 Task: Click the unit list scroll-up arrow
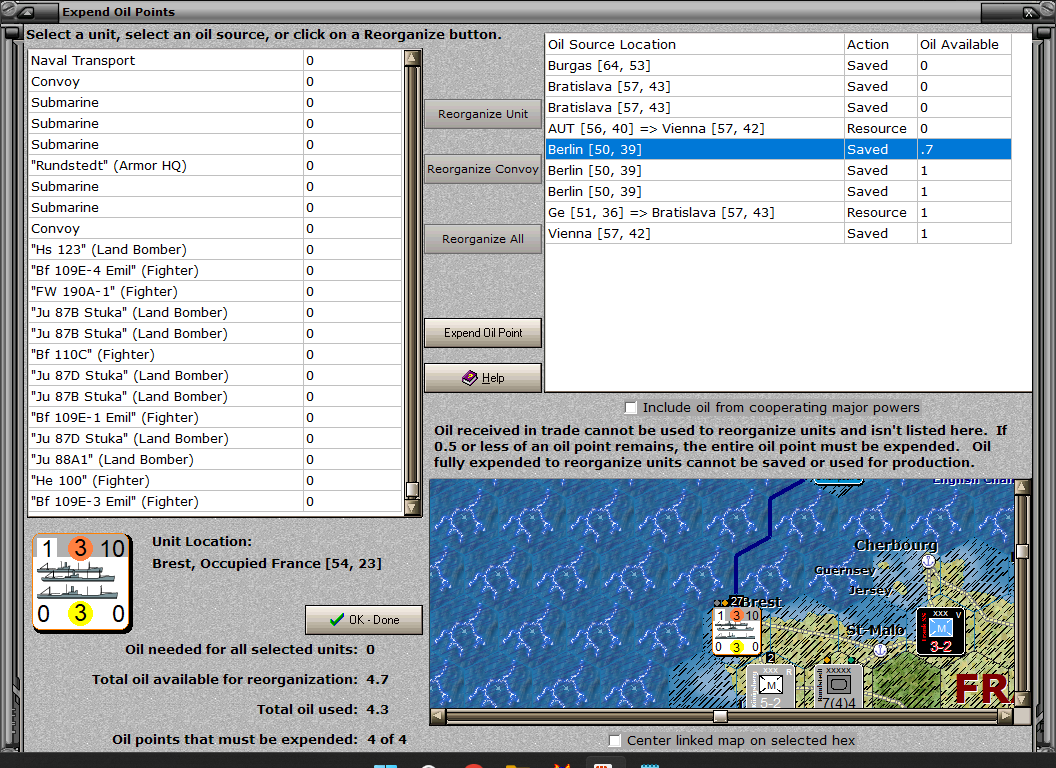[x=412, y=58]
